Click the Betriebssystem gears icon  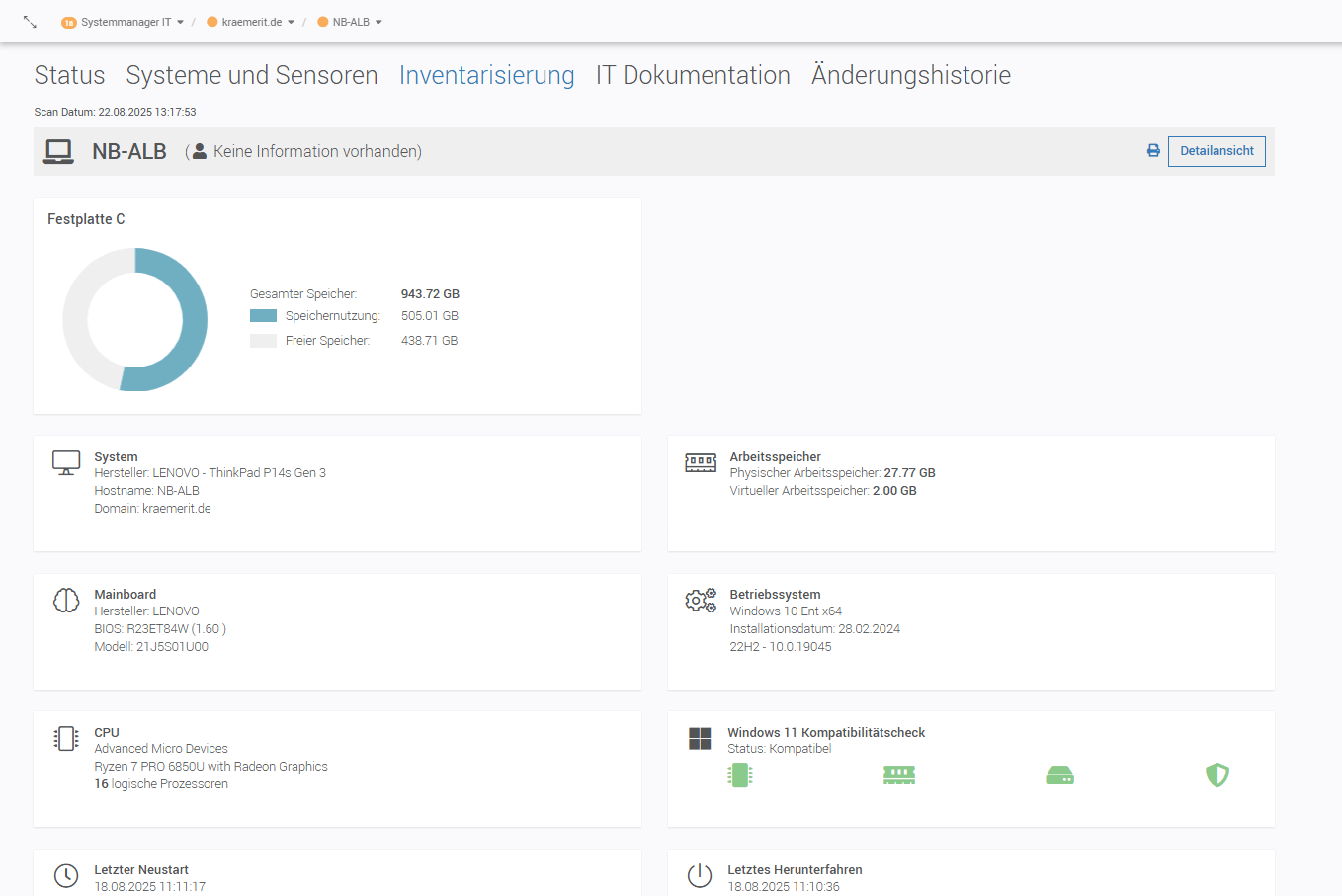700,601
